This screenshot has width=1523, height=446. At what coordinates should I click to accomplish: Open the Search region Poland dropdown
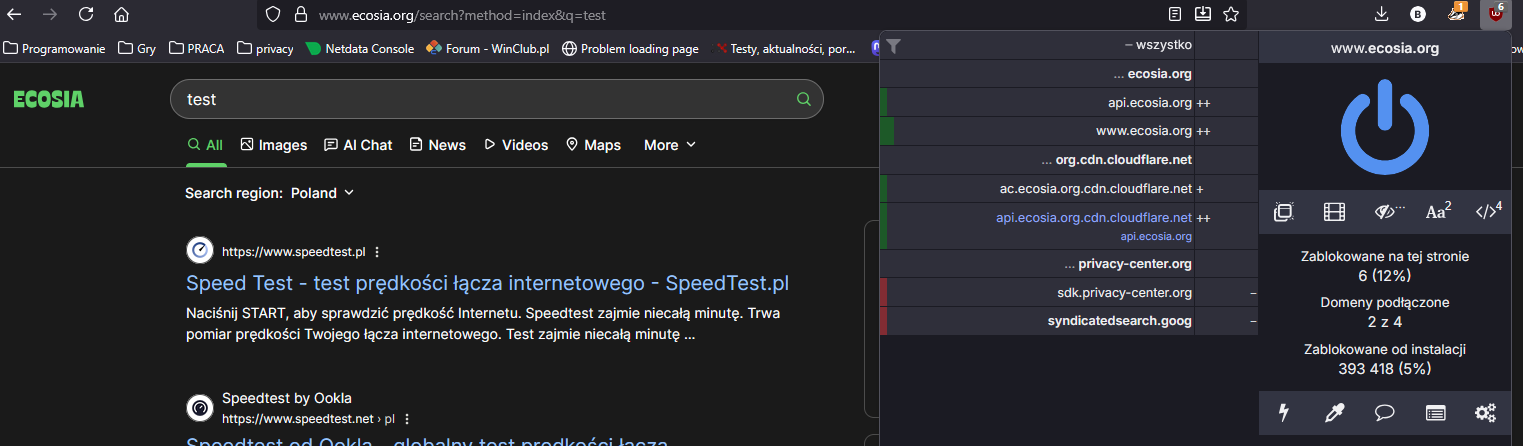pyautogui.click(x=322, y=193)
